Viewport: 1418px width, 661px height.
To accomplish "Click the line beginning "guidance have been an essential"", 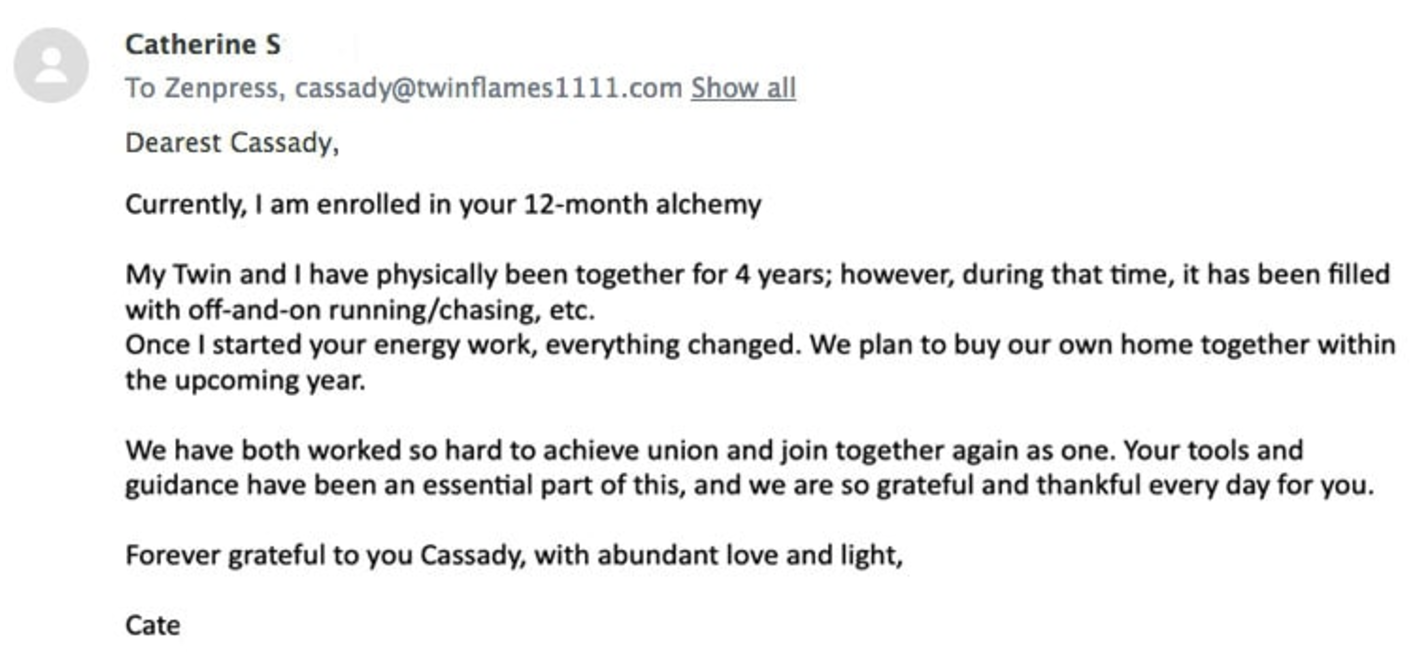I will [750, 486].
